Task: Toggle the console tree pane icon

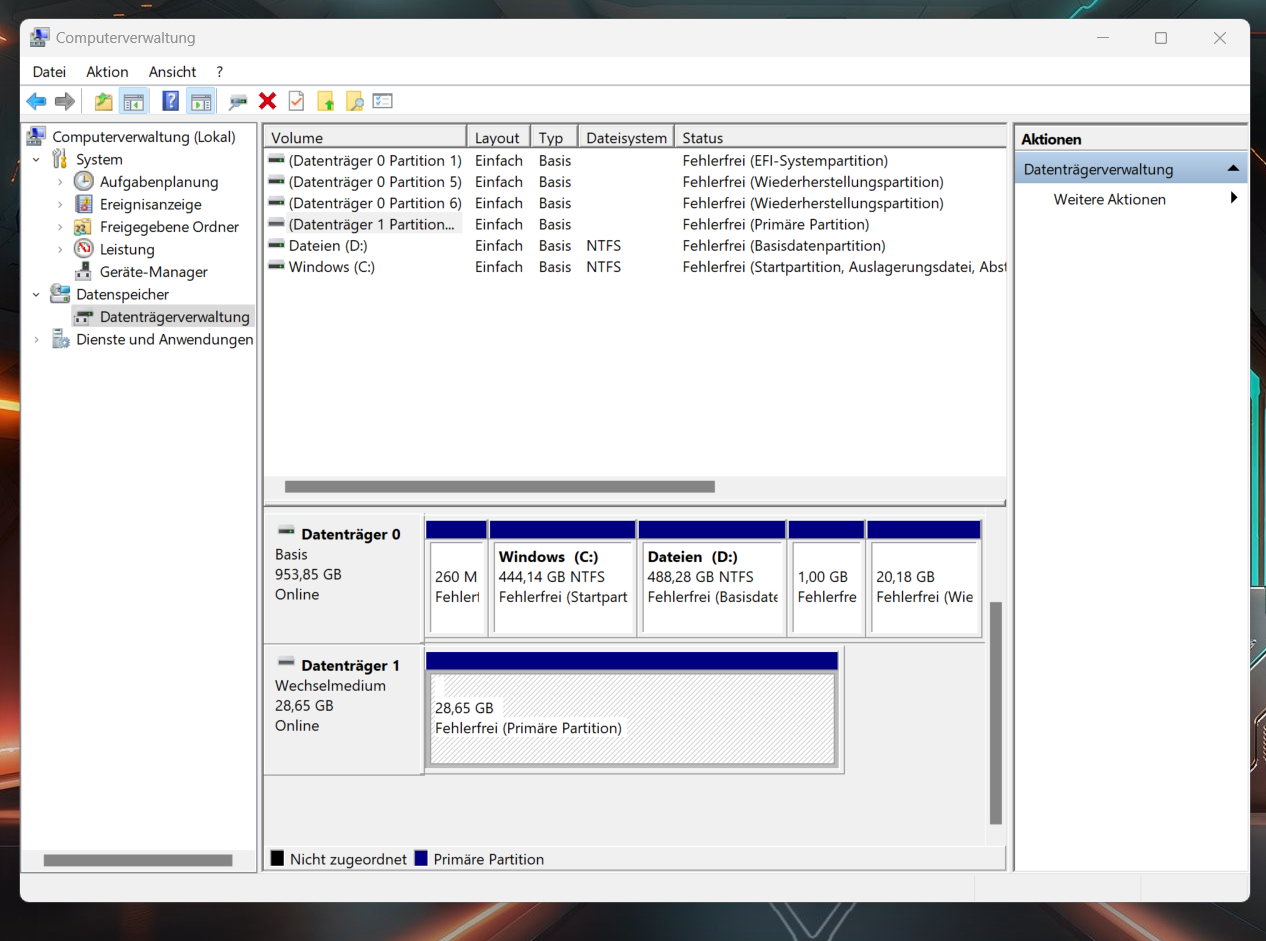Action: tap(132, 100)
